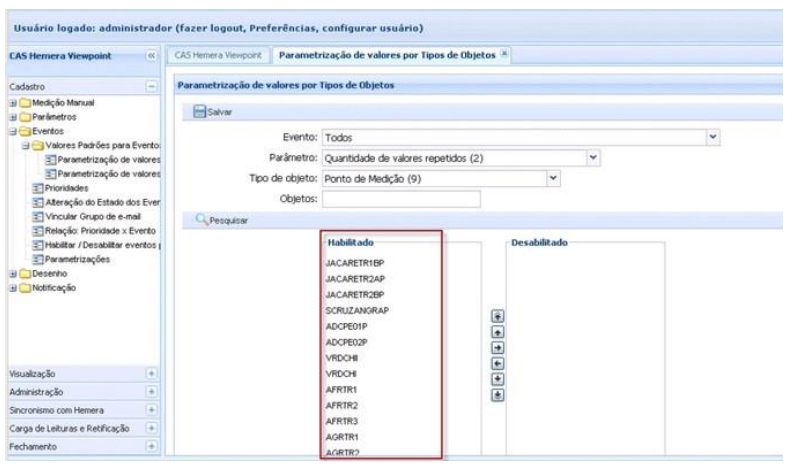Click the move-up arrow button

499,330
